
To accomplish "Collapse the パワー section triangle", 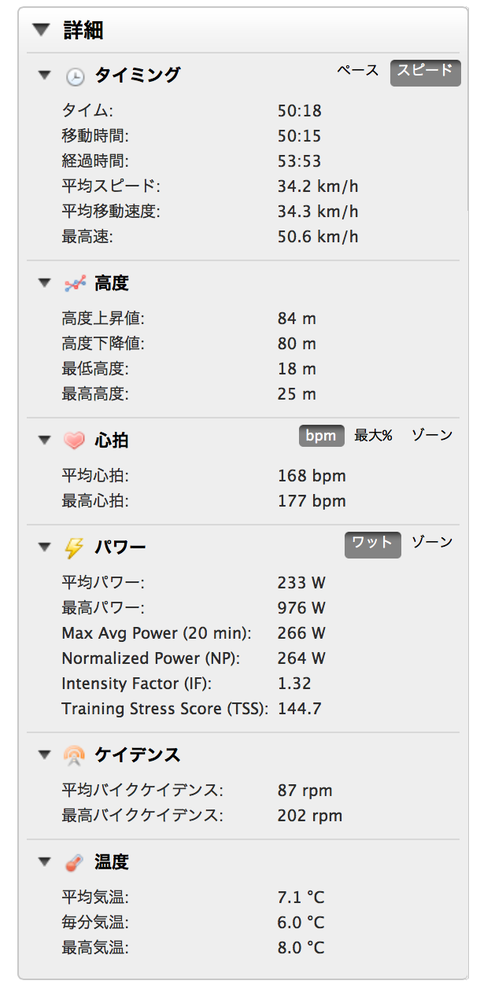I will click(x=43, y=547).
